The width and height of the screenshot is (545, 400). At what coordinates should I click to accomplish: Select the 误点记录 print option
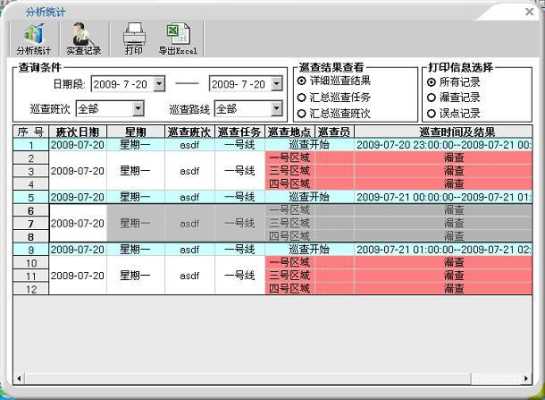(x=431, y=113)
